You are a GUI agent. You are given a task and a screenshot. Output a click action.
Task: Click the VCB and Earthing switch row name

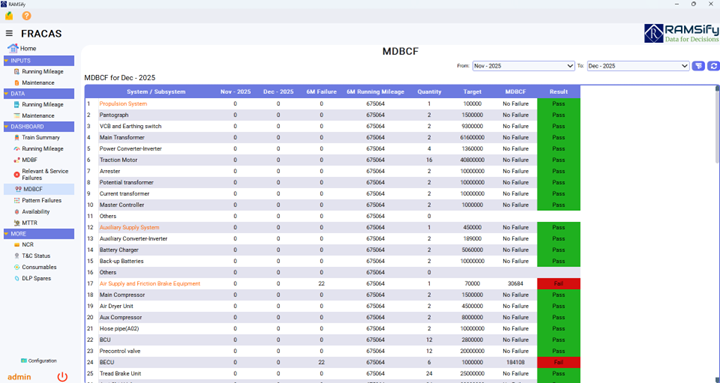click(x=130, y=126)
